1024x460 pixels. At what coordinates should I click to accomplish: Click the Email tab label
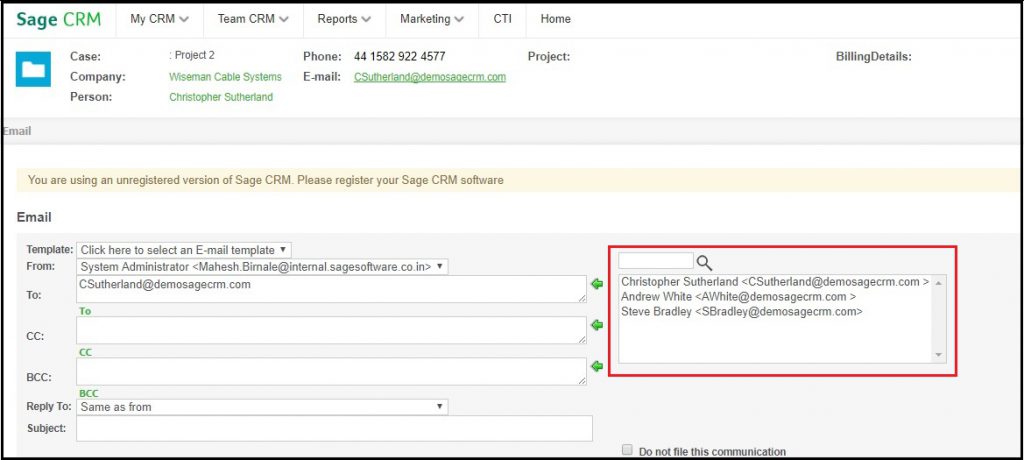coord(16,131)
